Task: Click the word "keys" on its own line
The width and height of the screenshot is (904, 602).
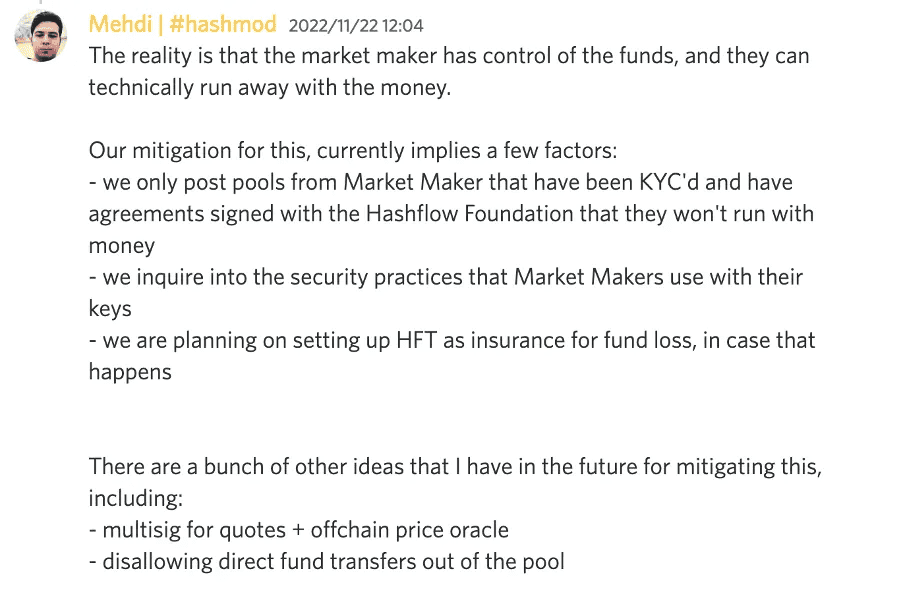Action: [x=110, y=309]
